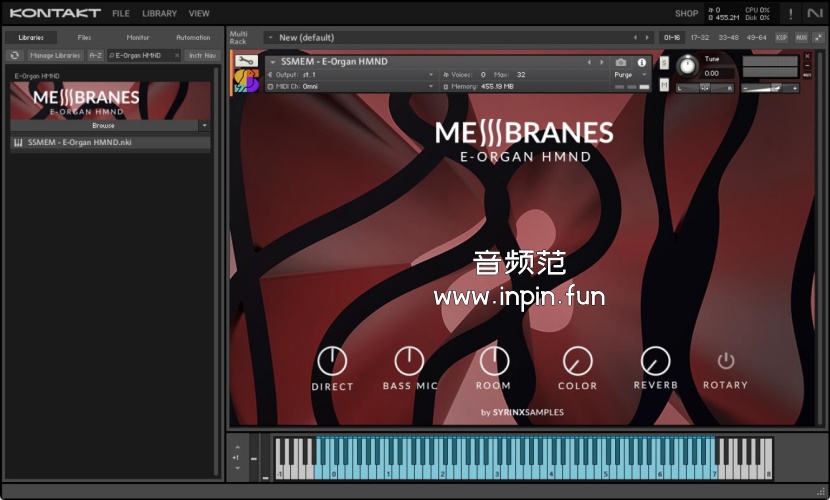Image resolution: width=830 pixels, height=500 pixels.
Task: Switch to the Automation tab
Action: [x=193, y=38]
